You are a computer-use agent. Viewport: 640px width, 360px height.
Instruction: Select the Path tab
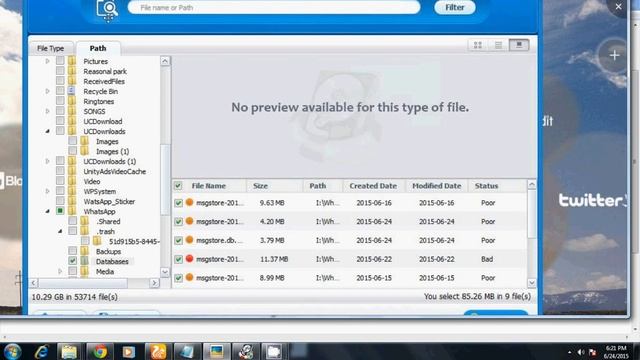tap(98, 48)
